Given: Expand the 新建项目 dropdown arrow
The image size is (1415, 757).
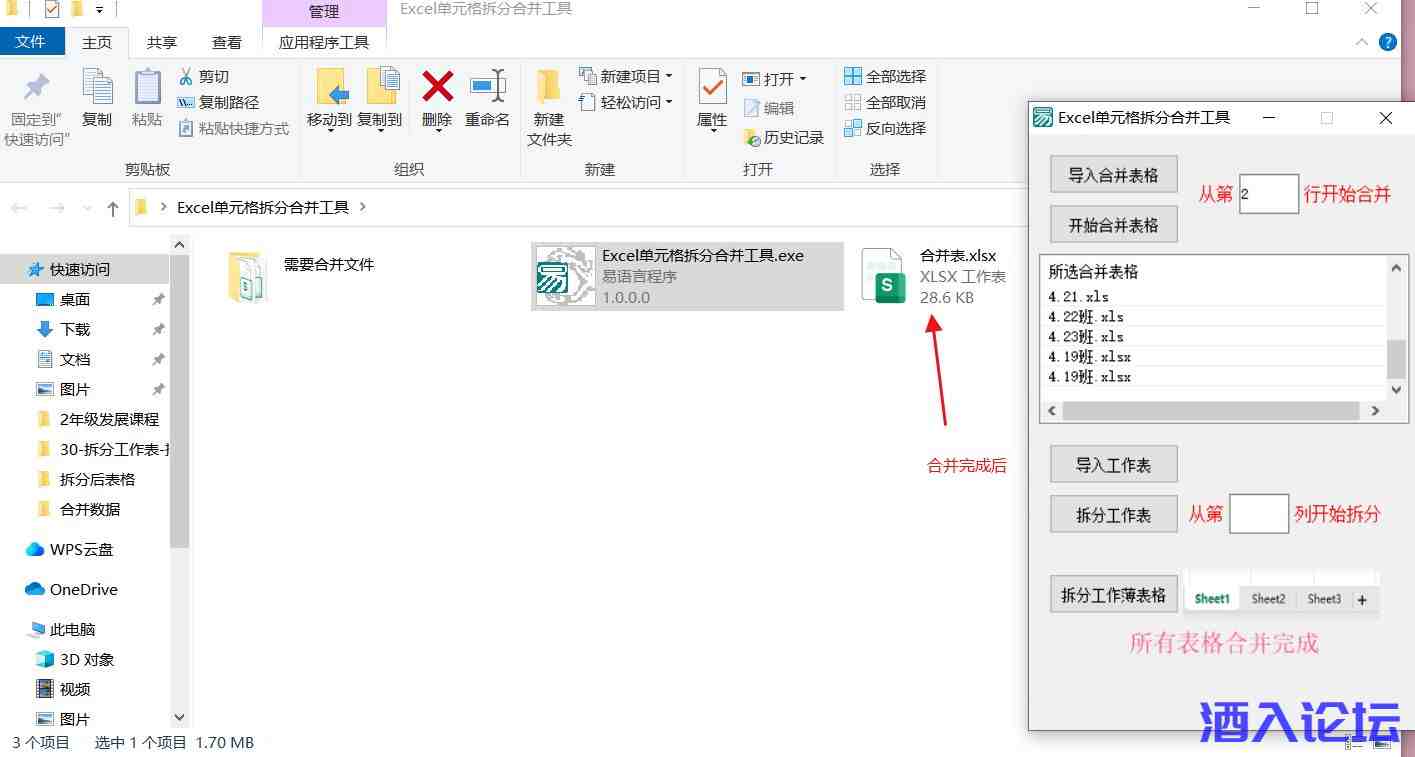Looking at the screenshot, I should 669,77.
